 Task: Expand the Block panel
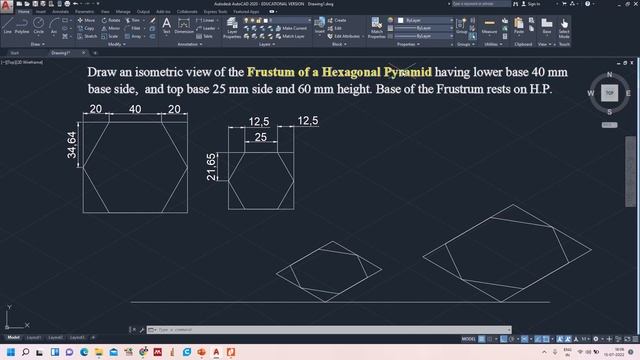(x=339, y=44)
